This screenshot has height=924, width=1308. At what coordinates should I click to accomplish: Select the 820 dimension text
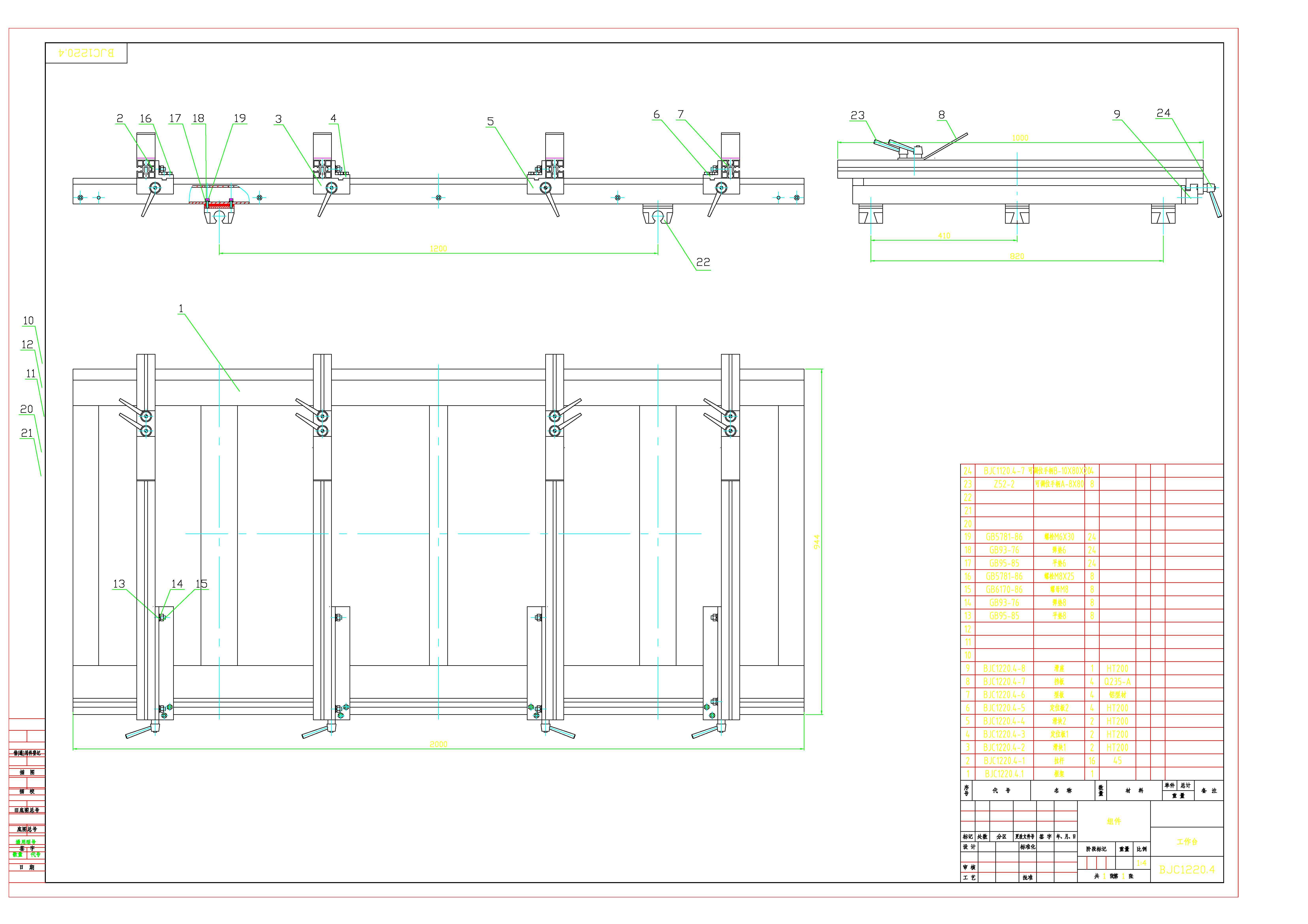click(x=1017, y=256)
